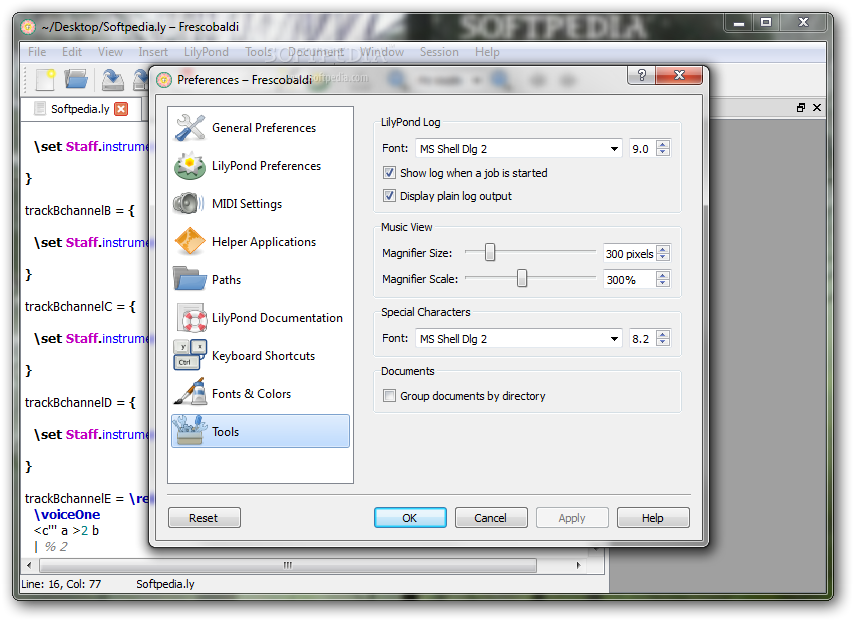Click the 300% magnifier scale field

tap(630, 279)
